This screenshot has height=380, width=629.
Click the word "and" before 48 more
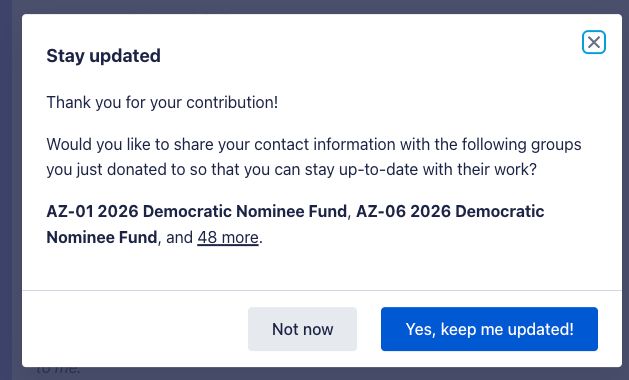point(179,237)
